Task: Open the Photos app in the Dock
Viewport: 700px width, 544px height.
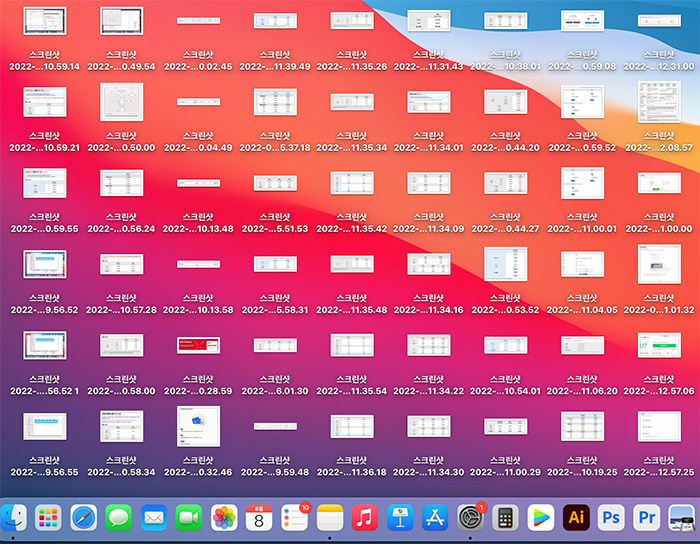Action: point(224,518)
